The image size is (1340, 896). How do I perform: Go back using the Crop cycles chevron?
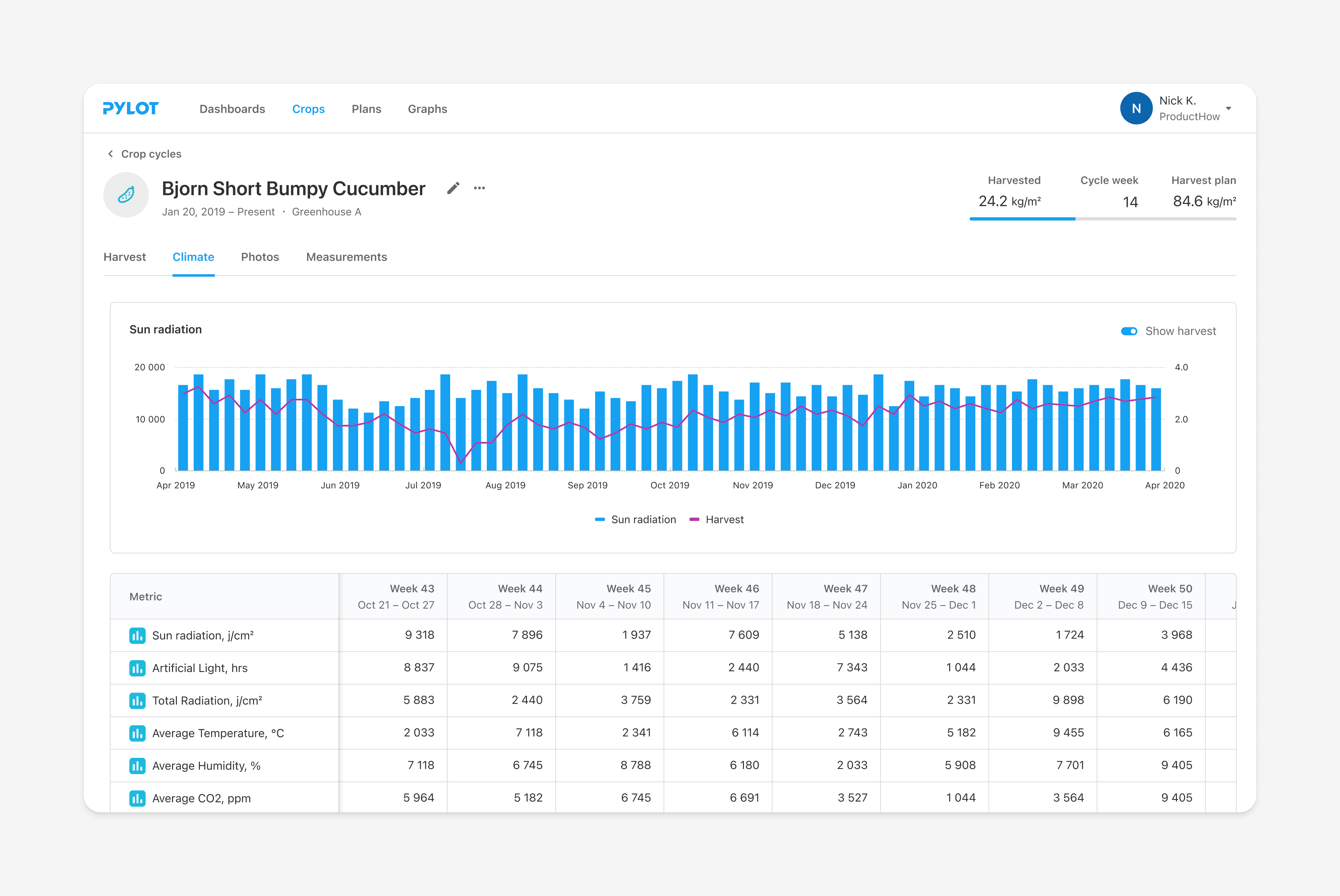pyautogui.click(x=111, y=154)
